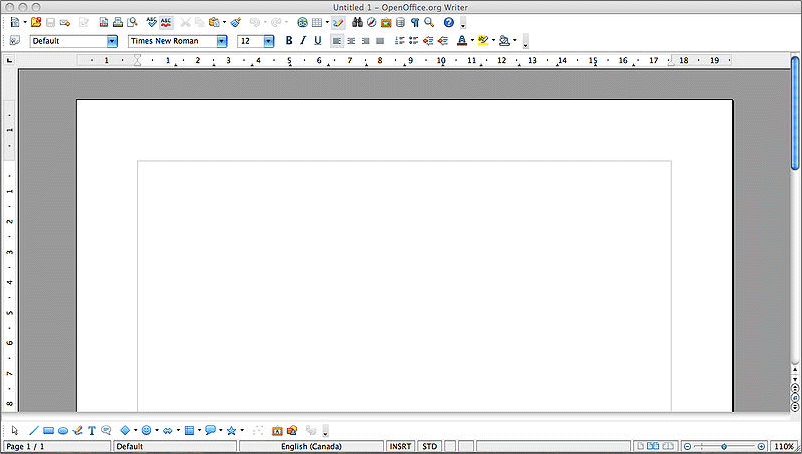
Task: Click the Print document icon
Action: point(118,22)
